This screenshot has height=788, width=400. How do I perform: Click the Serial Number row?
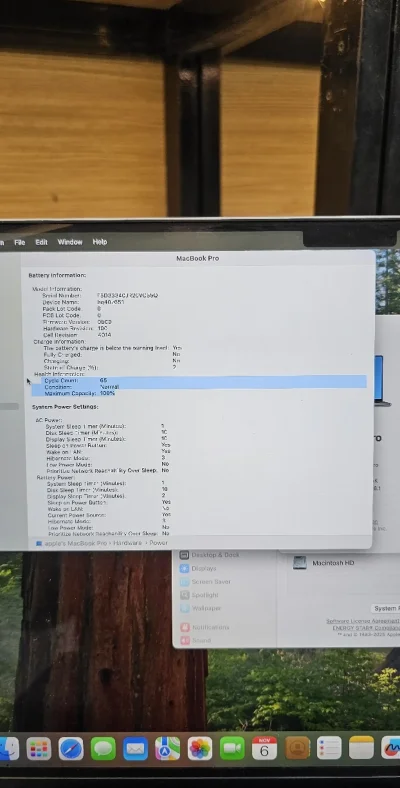click(101, 296)
